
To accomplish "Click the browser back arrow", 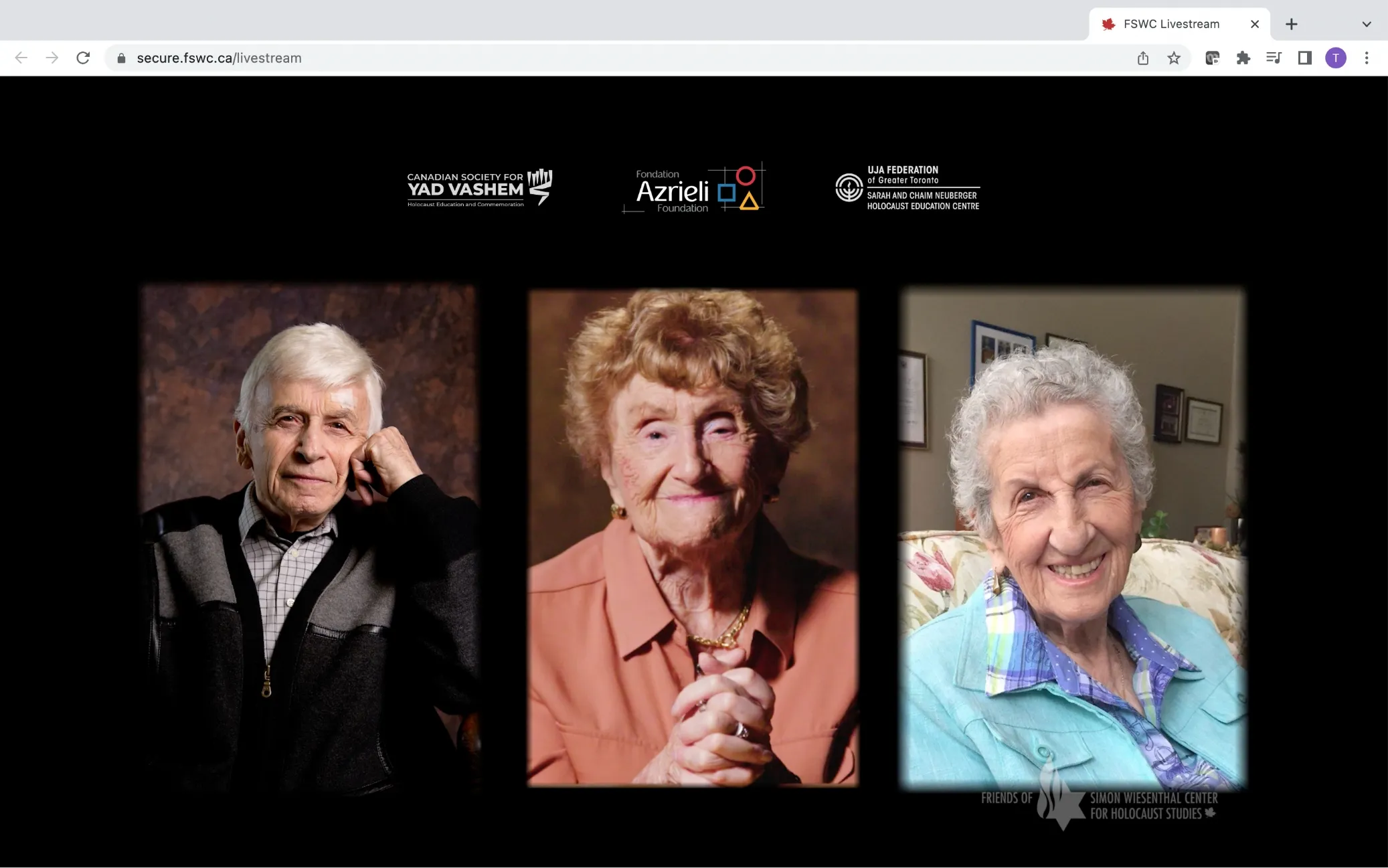I will 21,58.
